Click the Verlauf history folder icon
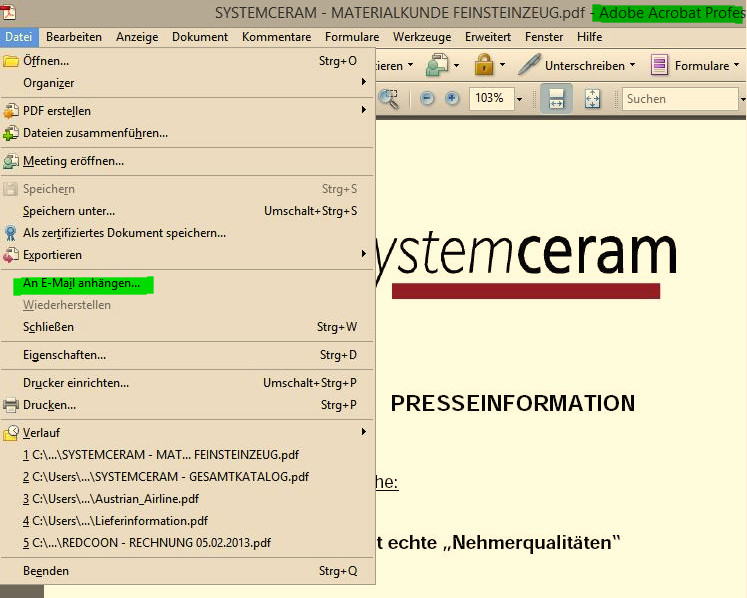The width and height of the screenshot is (747, 598). 11,433
